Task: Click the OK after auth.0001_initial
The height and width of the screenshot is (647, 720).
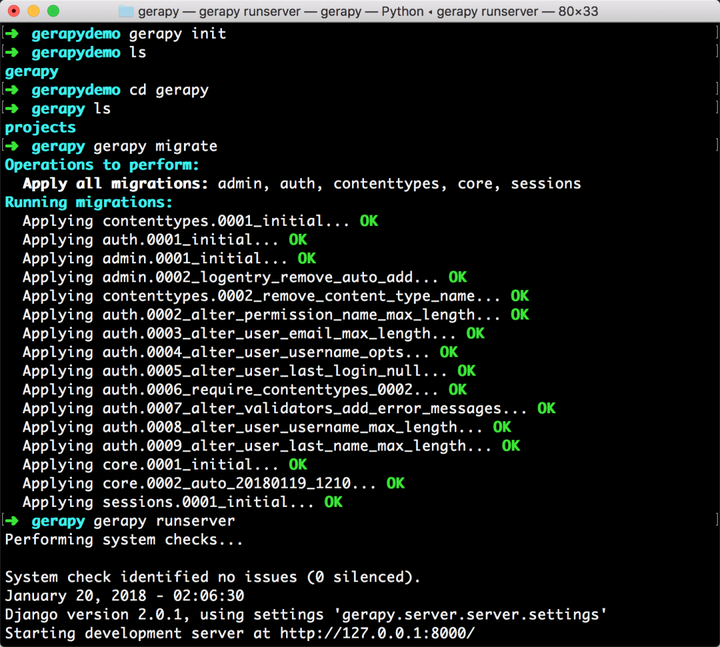Action: 298,240
